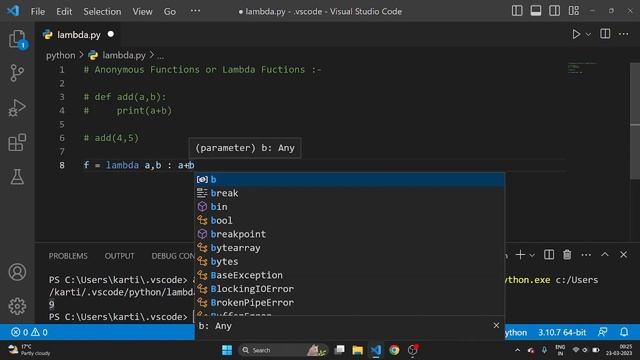Click the editor minimap
The image size is (640, 360).
click(582, 69)
